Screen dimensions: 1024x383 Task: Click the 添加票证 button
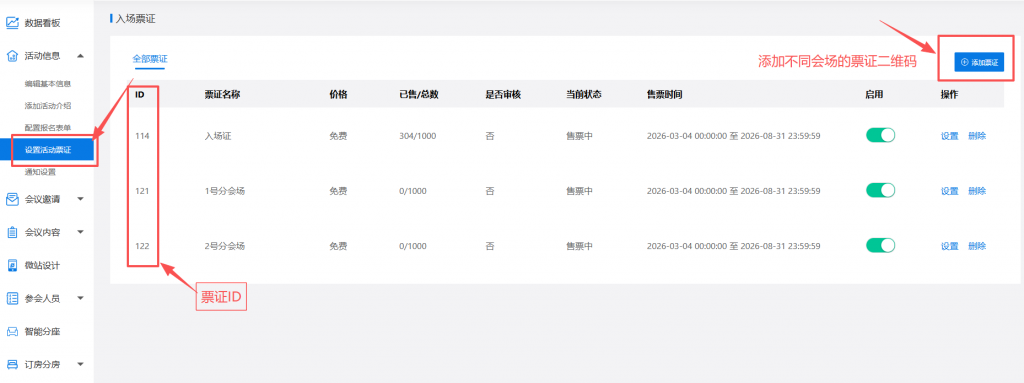(x=978, y=63)
